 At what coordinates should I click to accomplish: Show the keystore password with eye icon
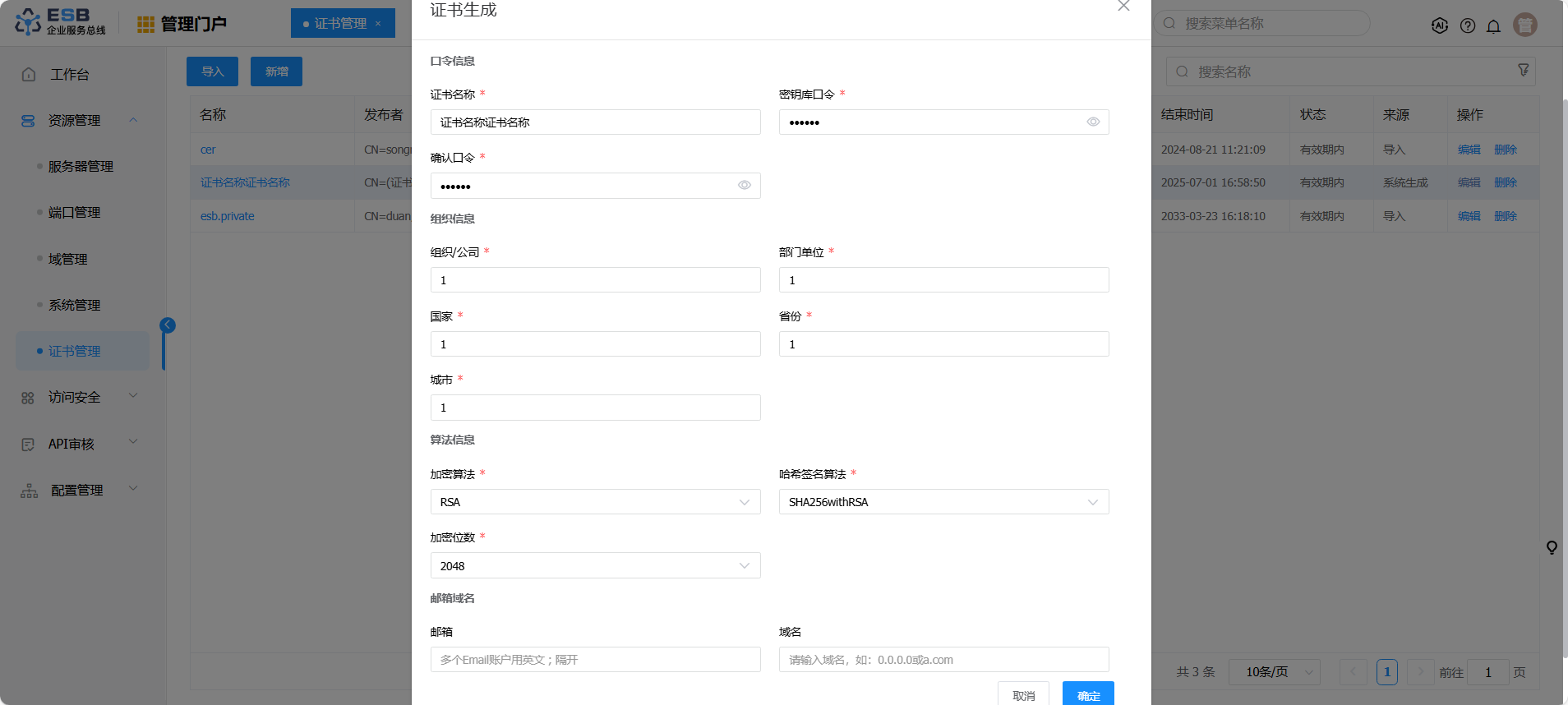1092,122
